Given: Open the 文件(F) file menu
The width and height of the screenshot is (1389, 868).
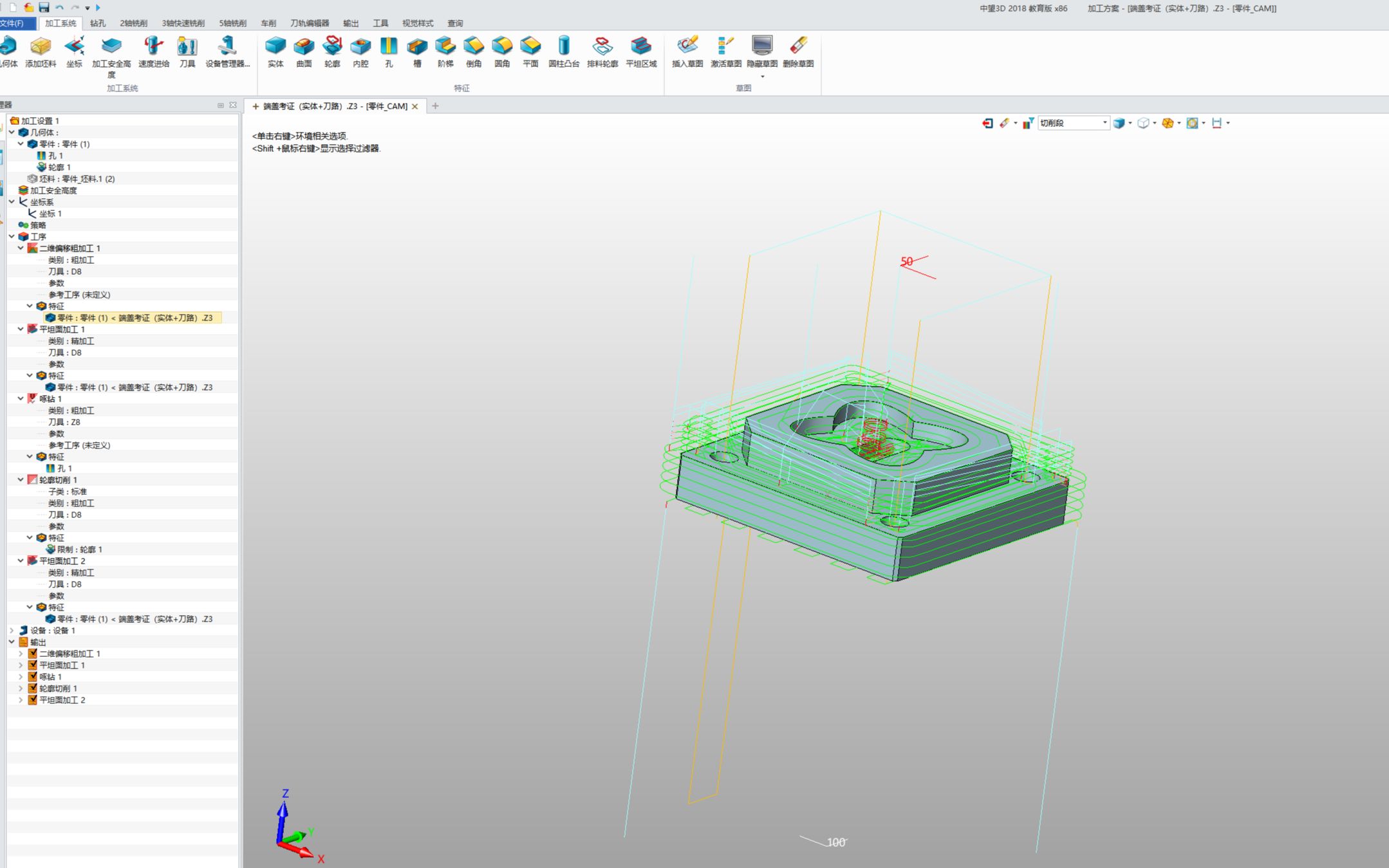Looking at the screenshot, I should pyautogui.click(x=15, y=23).
